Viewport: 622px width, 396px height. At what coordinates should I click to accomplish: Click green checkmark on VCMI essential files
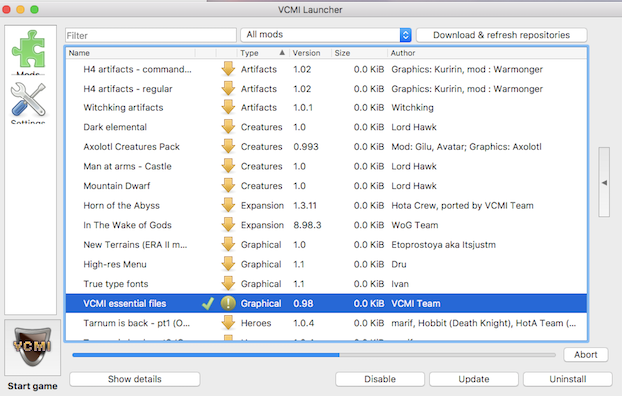(x=208, y=304)
